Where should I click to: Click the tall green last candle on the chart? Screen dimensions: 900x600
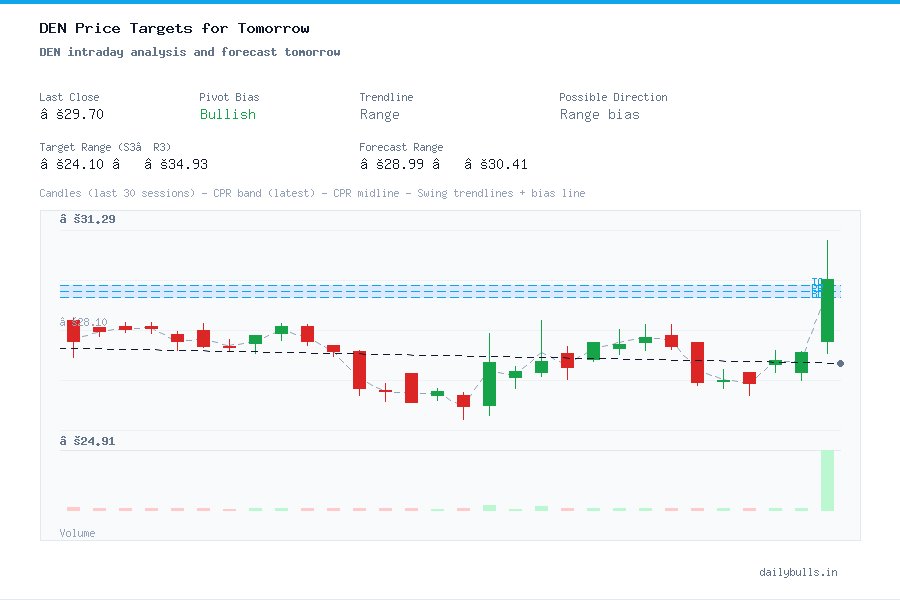(827, 310)
